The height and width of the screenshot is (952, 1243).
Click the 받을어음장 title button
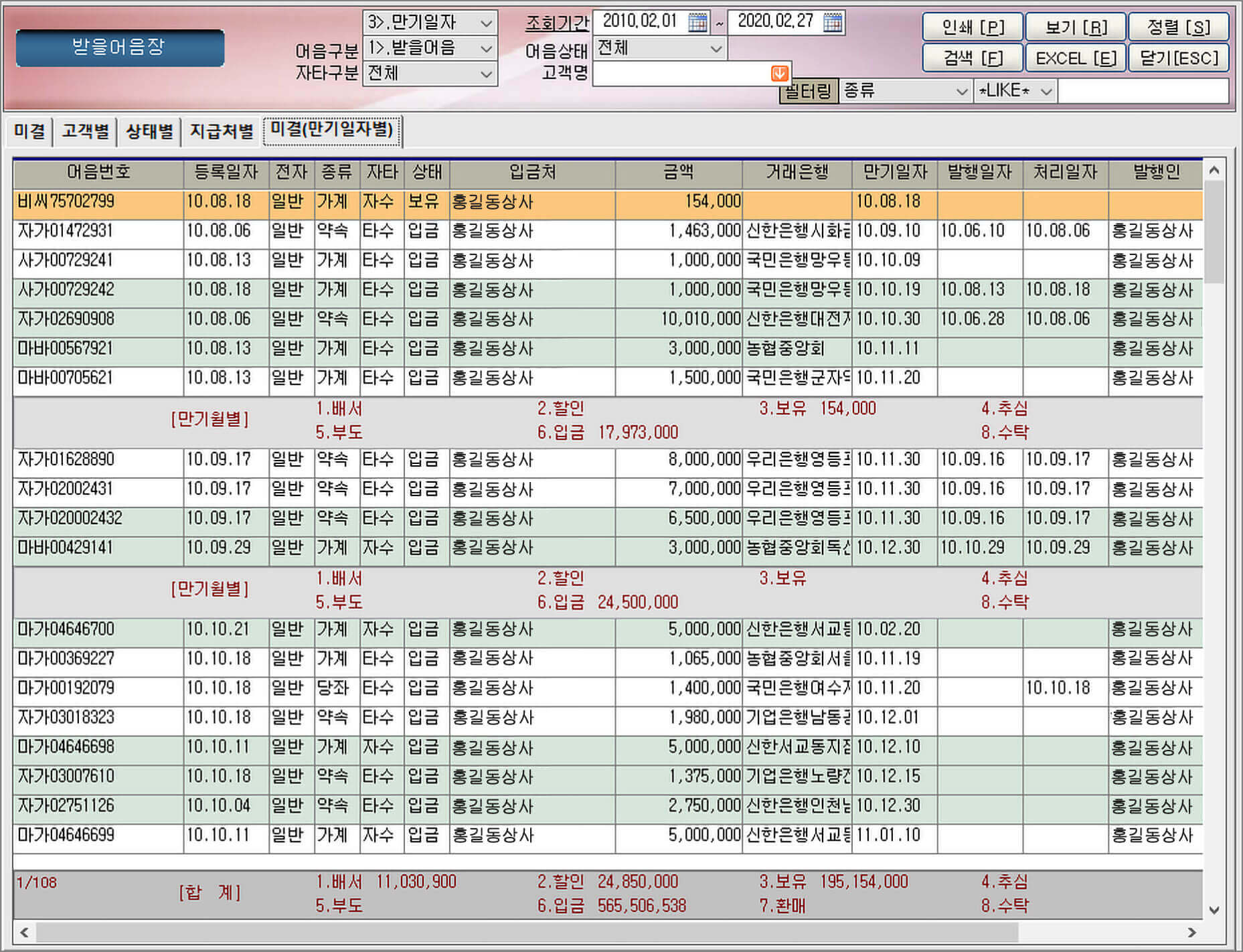(x=120, y=48)
